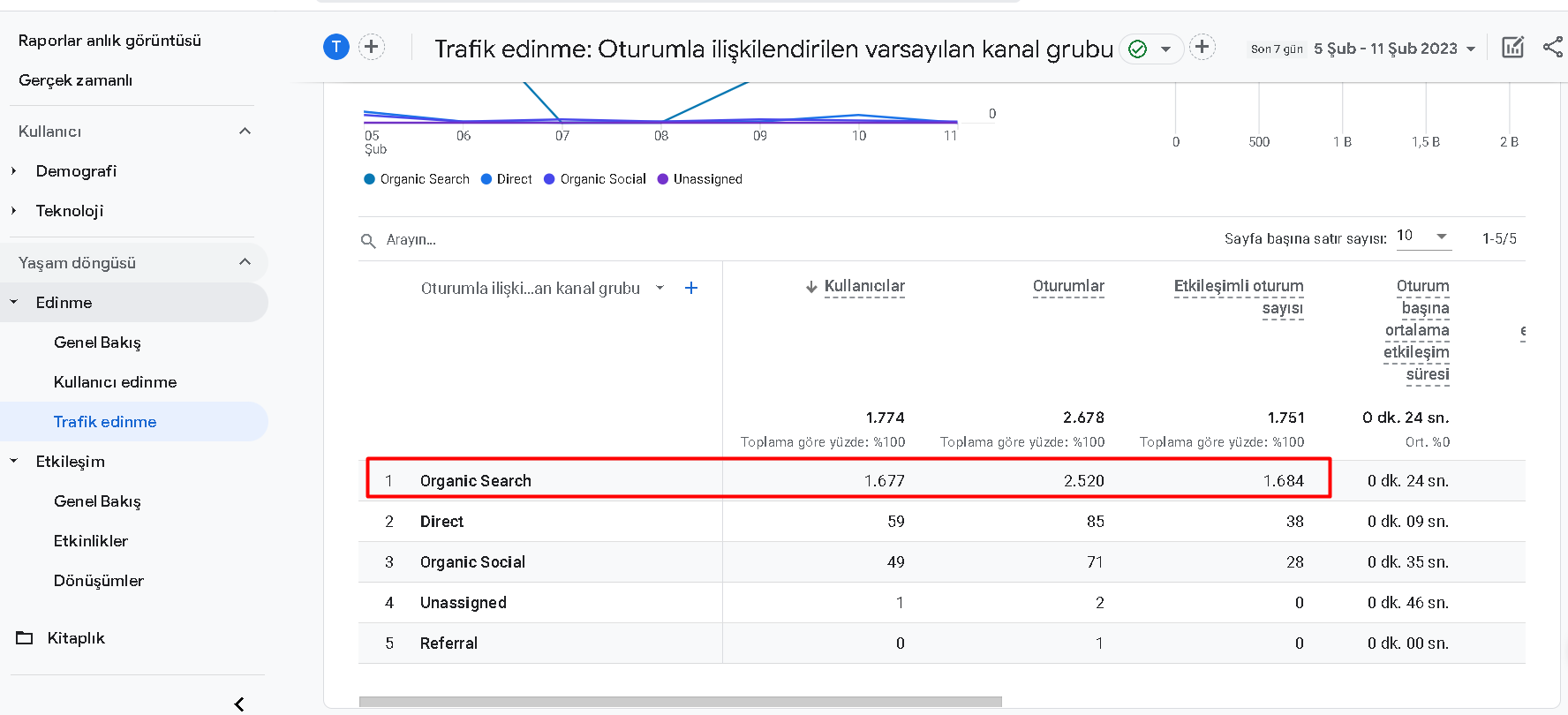Click the Organic Search row label
This screenshot has width=1568, height=715.
(x=476, y=481)
